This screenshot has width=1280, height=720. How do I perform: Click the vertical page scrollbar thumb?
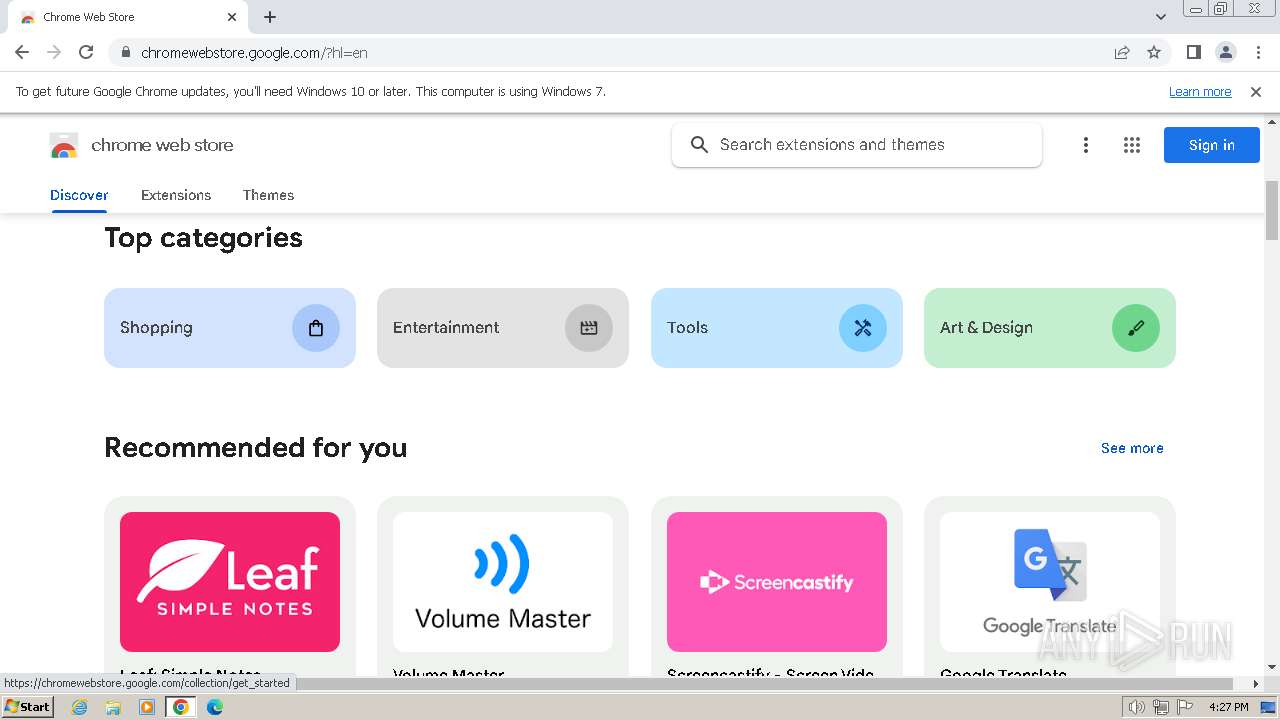1272,210
